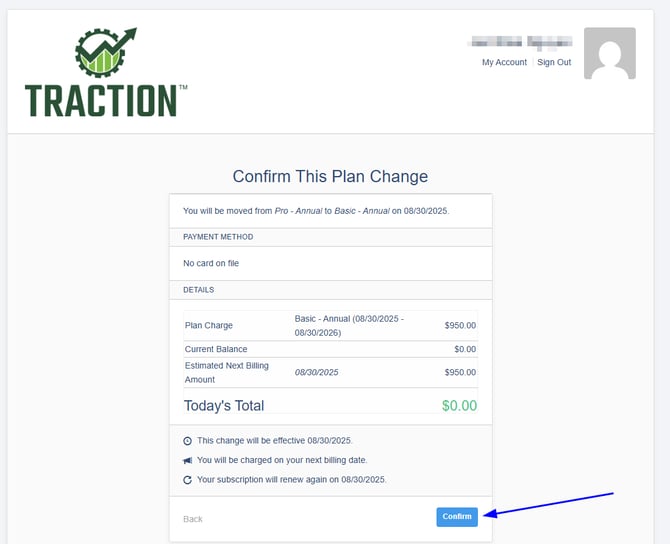The width and height of the screenshot is (670, 544).
Task: Open the My Account link
Action: 504,62
